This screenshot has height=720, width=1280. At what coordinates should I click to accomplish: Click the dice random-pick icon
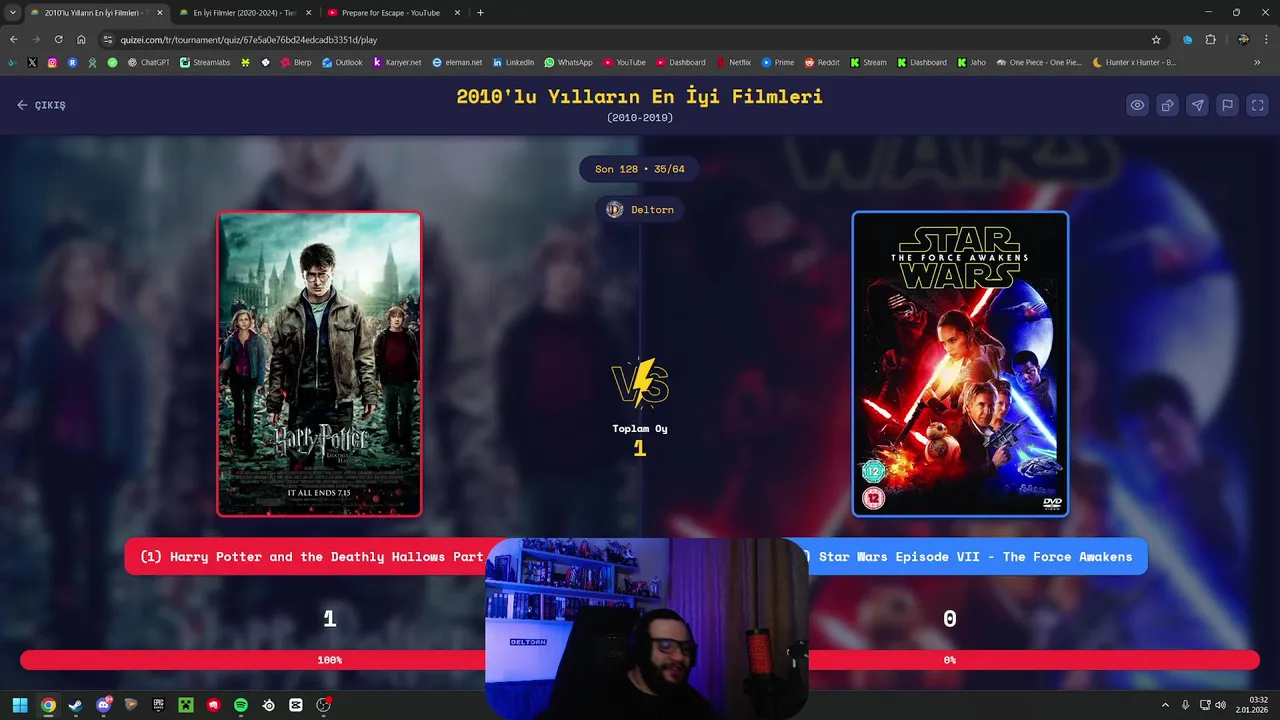pos(1167,105)
